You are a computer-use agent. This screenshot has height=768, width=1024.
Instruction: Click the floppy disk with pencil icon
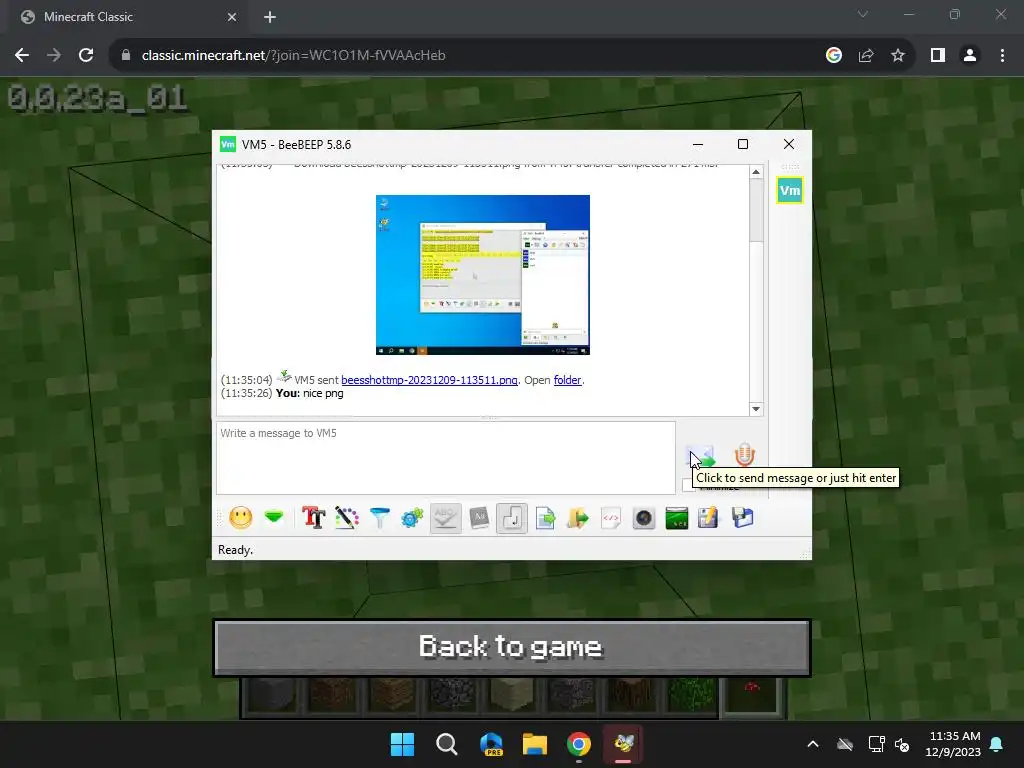709,518
